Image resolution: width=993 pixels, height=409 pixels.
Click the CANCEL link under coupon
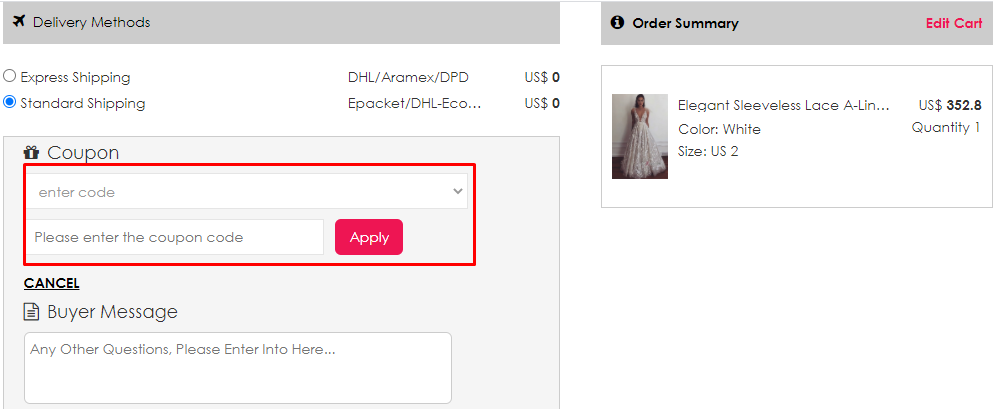[x=51, y=283]
